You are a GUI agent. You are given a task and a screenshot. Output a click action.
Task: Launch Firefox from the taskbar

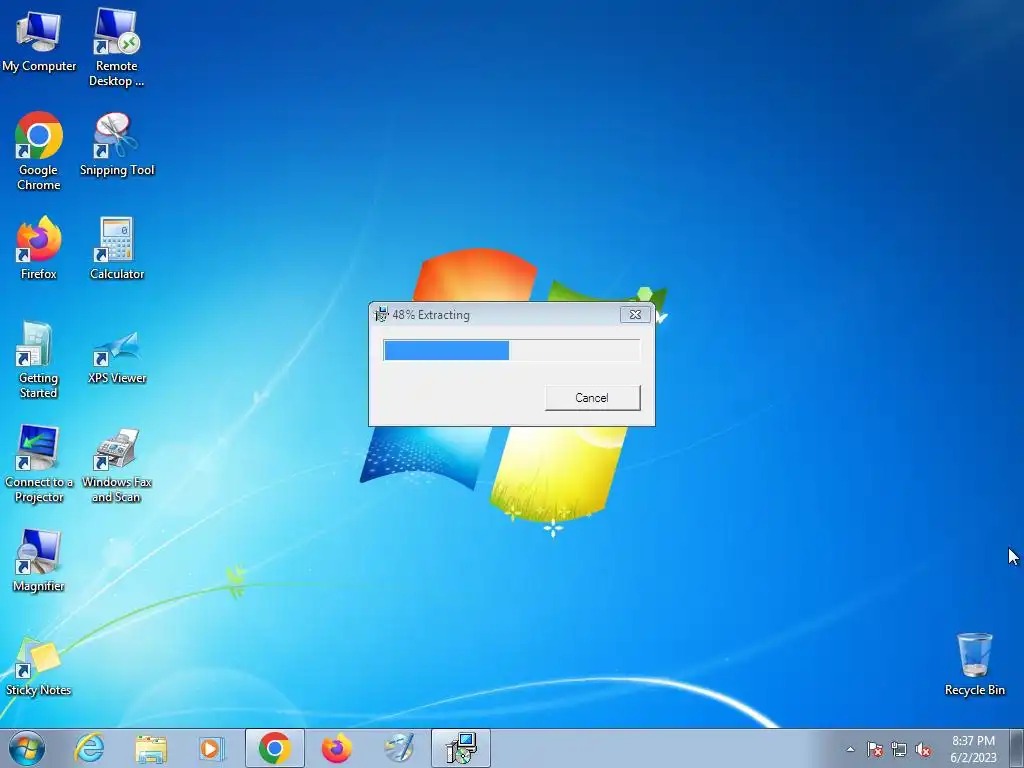(x=336, y=748)
